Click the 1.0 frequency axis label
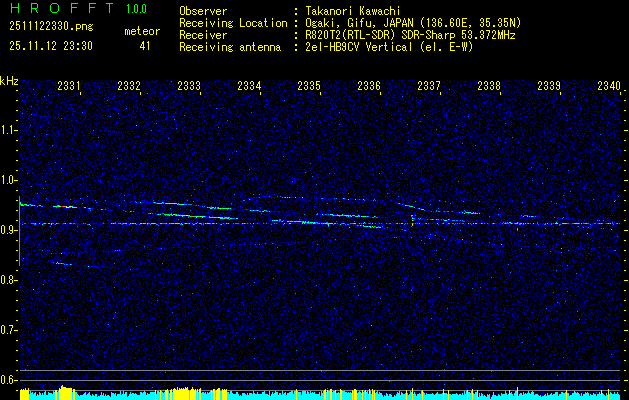The width and height of the screenshot is (629, 400). (9, 180)
